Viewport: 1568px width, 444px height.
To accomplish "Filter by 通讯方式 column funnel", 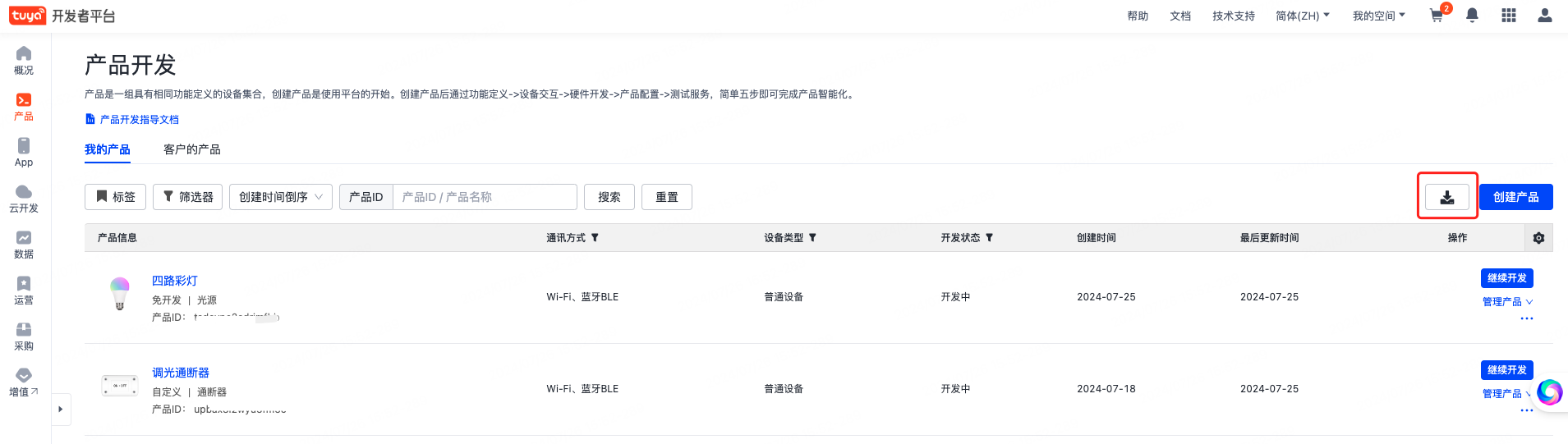I will (595, 238).
